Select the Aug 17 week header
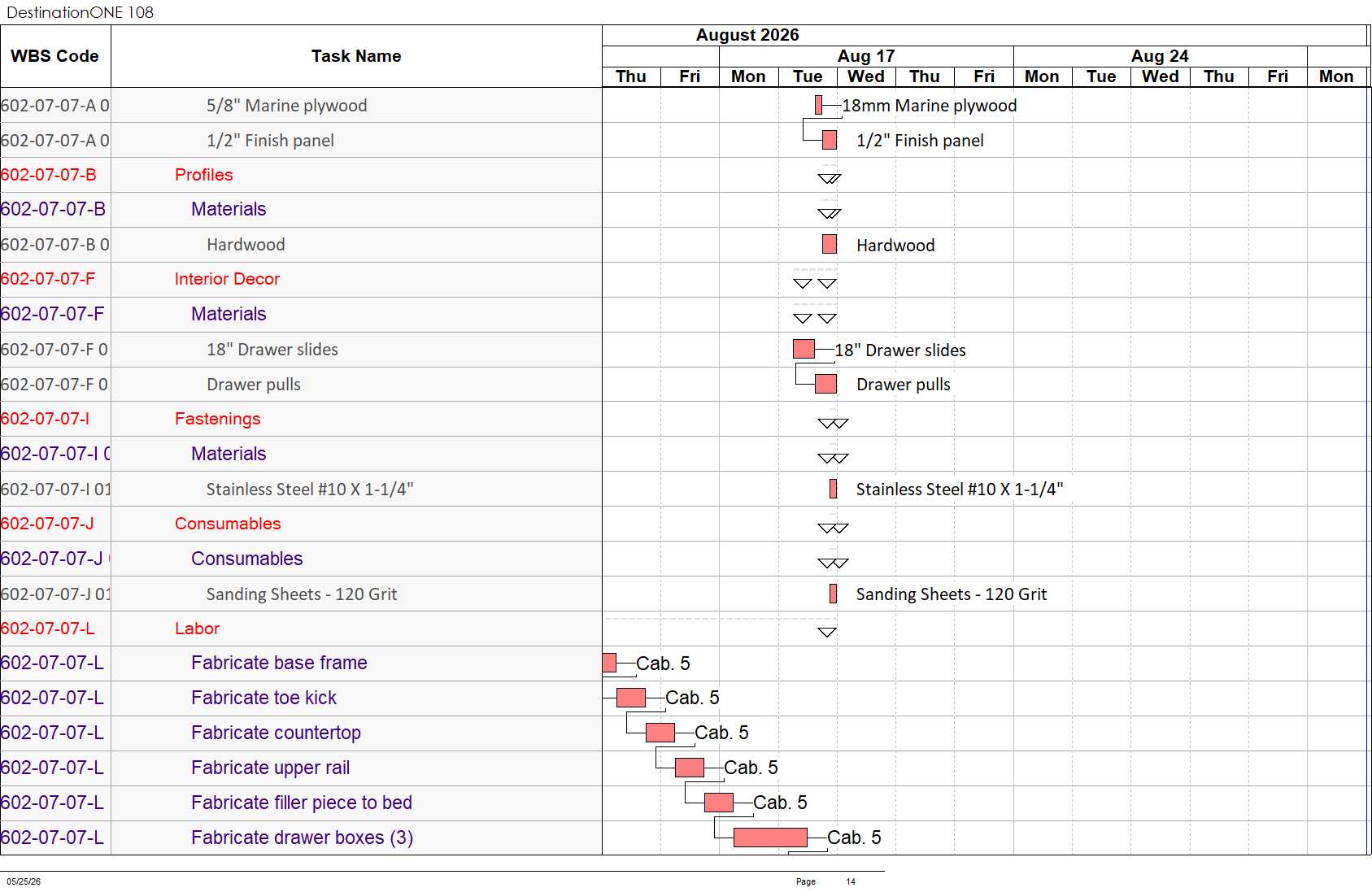The image size is (1372, 892). click(x=866, y=56)
